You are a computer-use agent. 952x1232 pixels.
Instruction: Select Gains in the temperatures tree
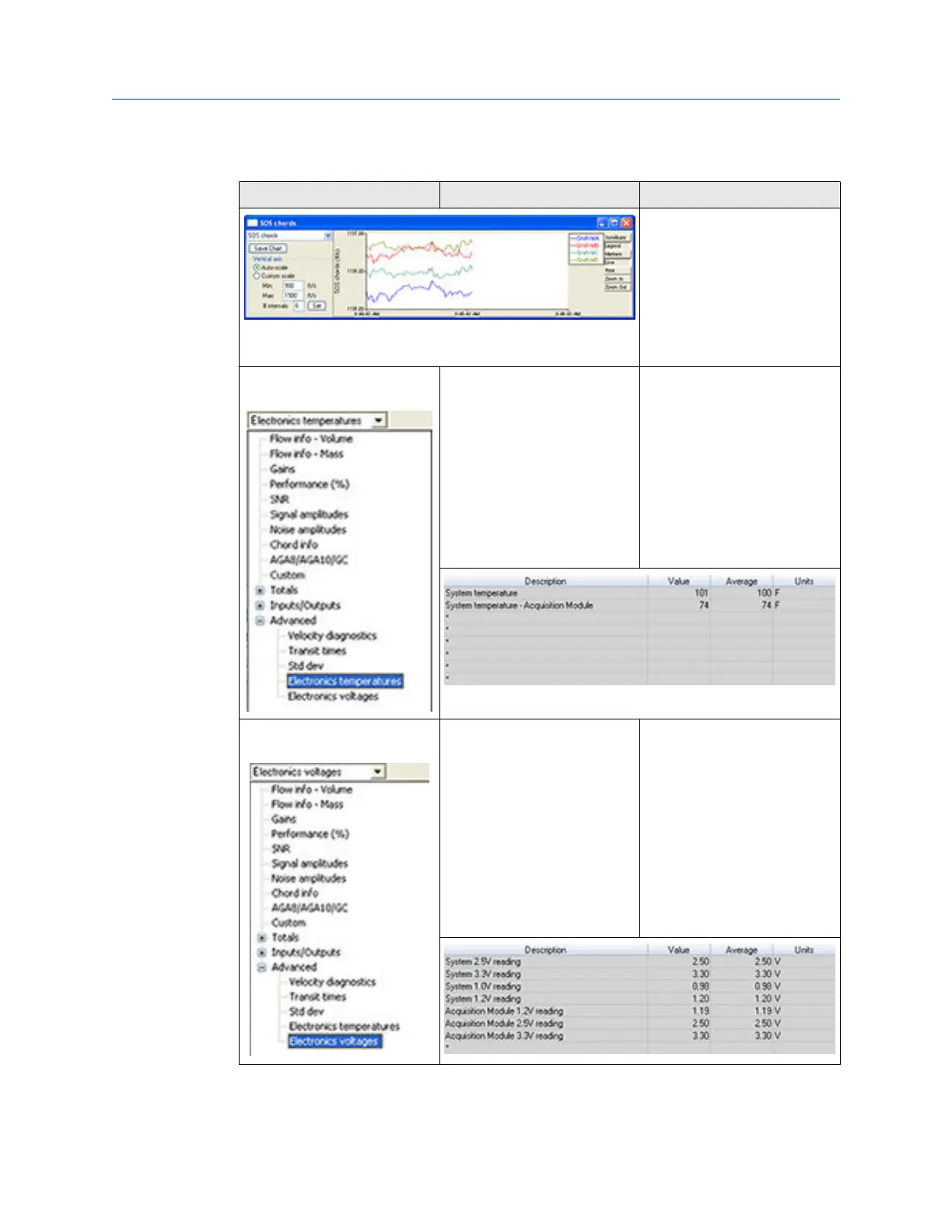click(282, 469)
